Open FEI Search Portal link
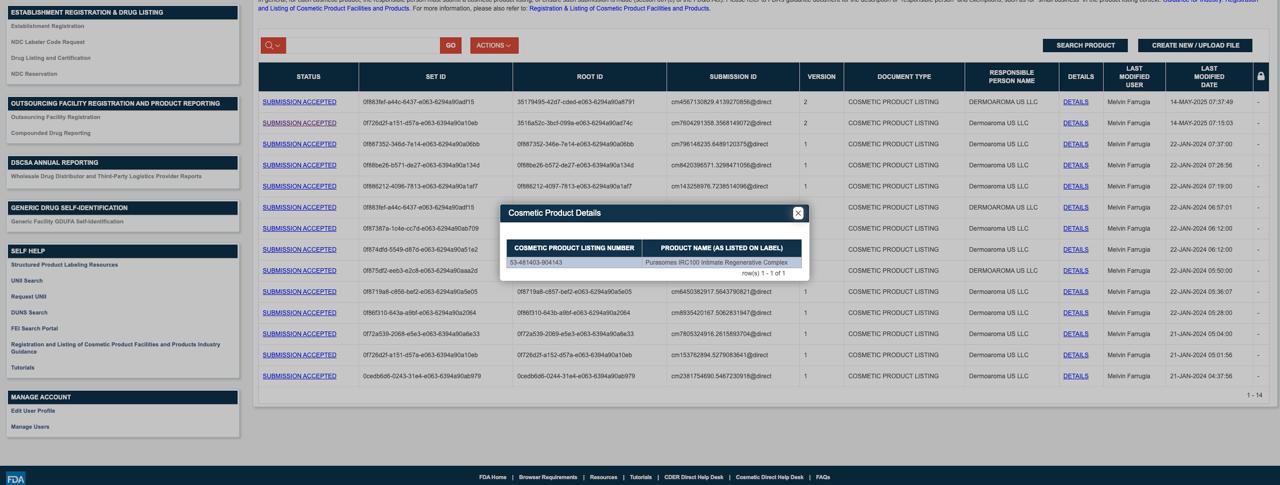 tap(34, 329)
